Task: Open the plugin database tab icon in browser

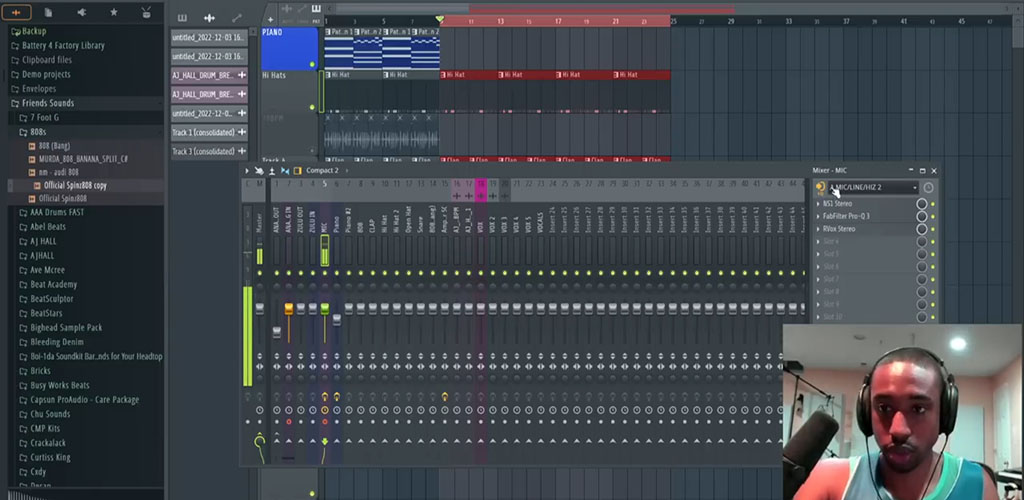Action: (82, 12)
